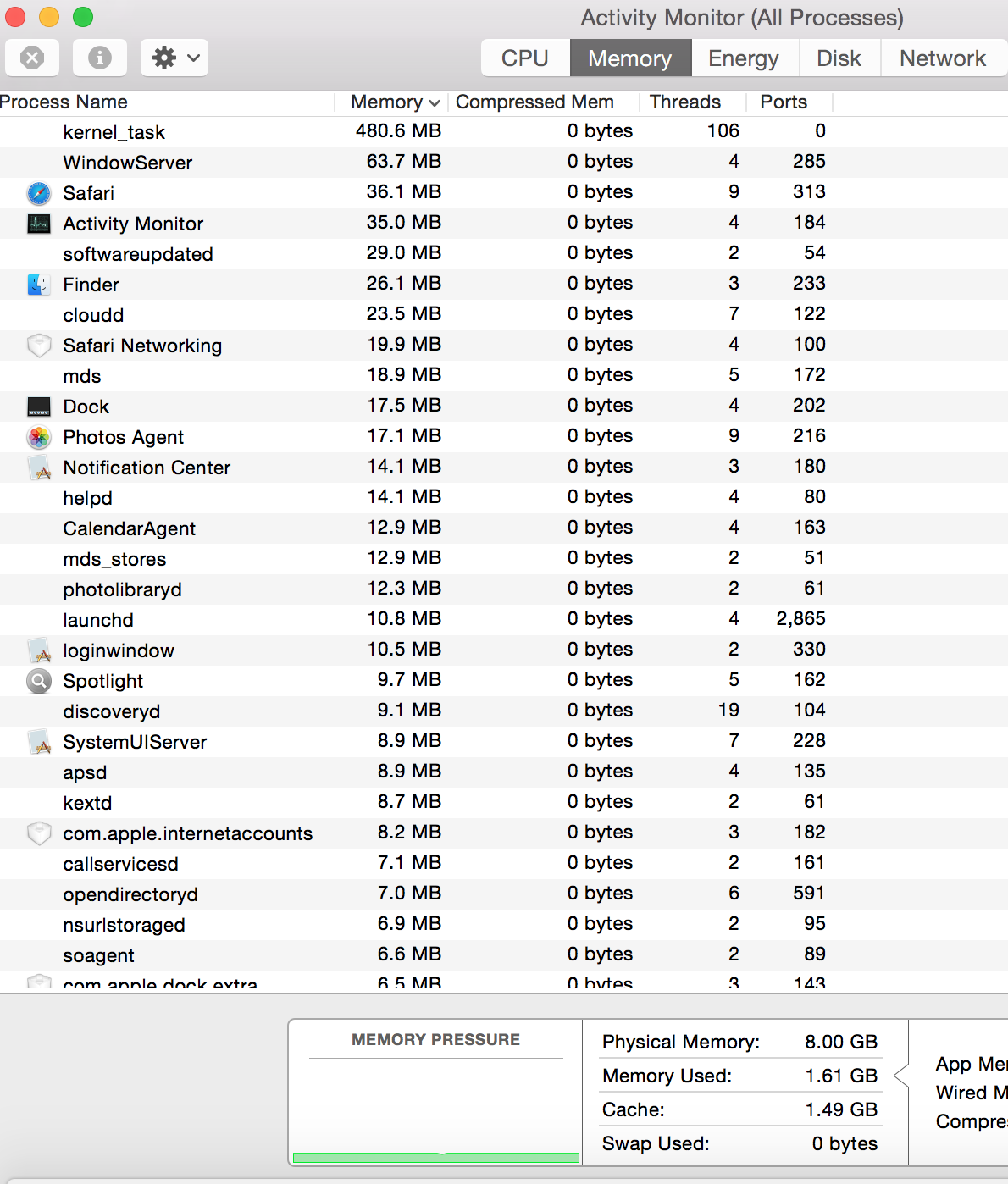Viewport: 1008px width, 1184px height.
Task: Click the Safari compass icon
Action: coord(39,193)
